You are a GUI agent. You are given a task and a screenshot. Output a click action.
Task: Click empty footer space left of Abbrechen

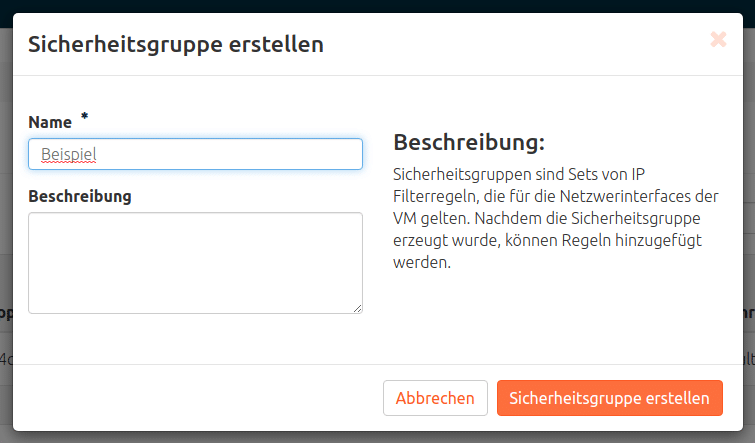pos(200,398)
